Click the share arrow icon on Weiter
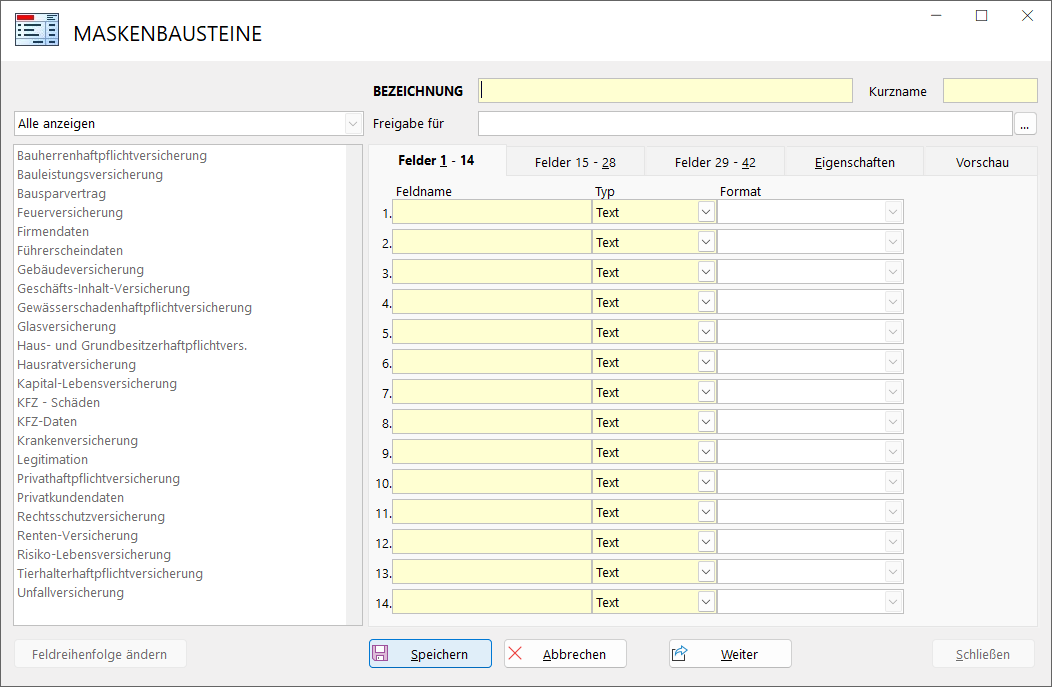Image resolution: width=1052 pixels, height=687 pixels. click(x=681, y=654)
